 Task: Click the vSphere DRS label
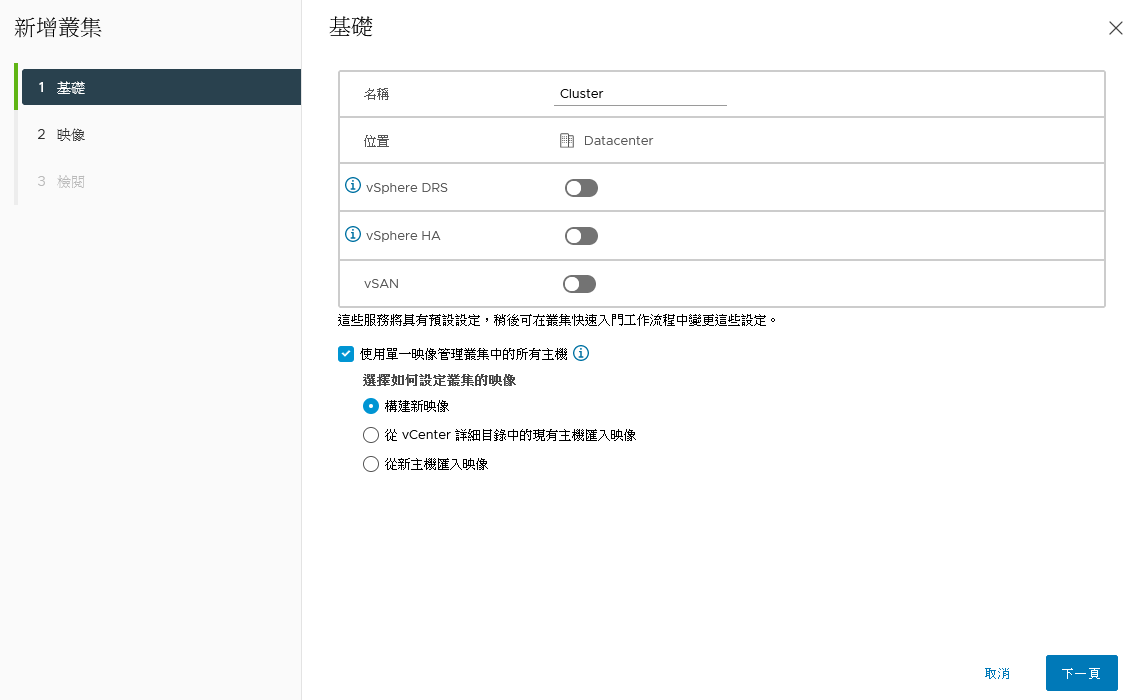pyautogui.click(x=406, y=187)
